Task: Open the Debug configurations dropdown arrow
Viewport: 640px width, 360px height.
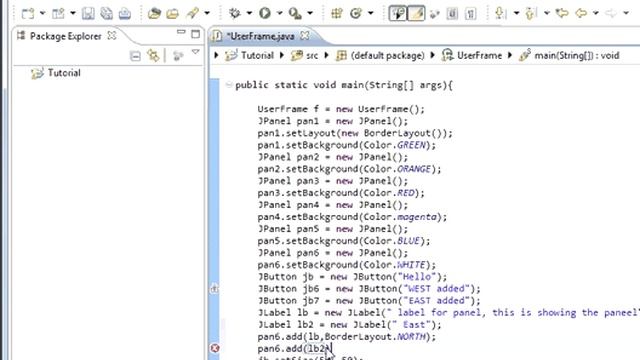Action: pyautogui.click(x=249, y=13)
